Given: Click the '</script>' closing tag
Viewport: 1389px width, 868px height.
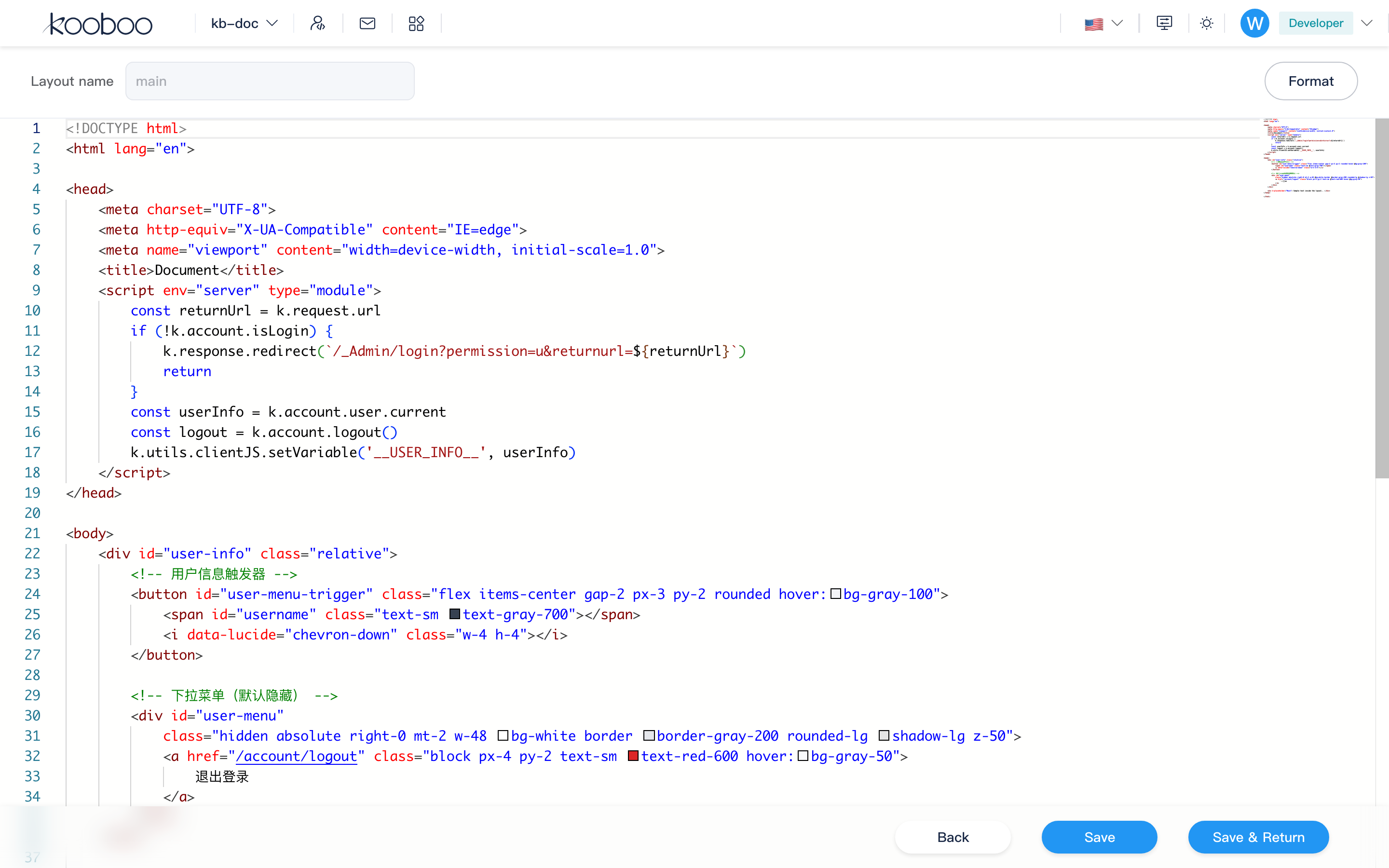Looking at the screenshot, I should tap(134, 473).
